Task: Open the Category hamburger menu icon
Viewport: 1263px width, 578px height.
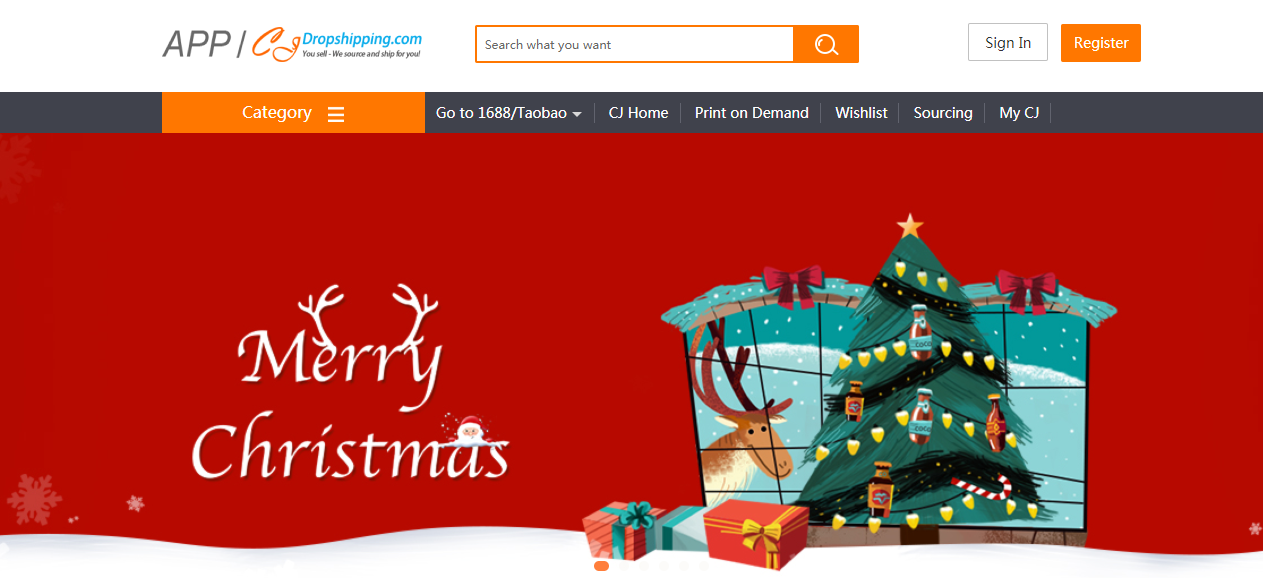Action: coord(336,114)
